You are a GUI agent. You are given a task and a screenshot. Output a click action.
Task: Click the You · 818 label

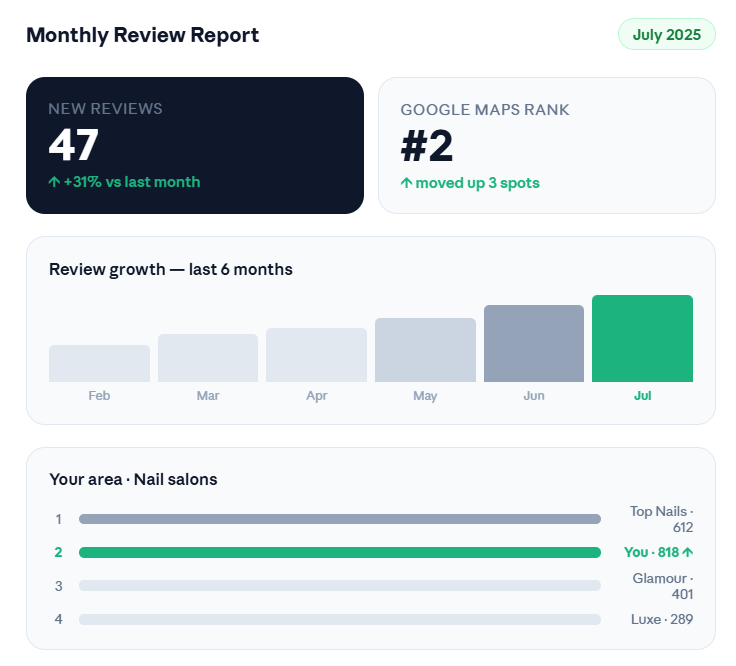pyautogui.click(x=652, y=552)
